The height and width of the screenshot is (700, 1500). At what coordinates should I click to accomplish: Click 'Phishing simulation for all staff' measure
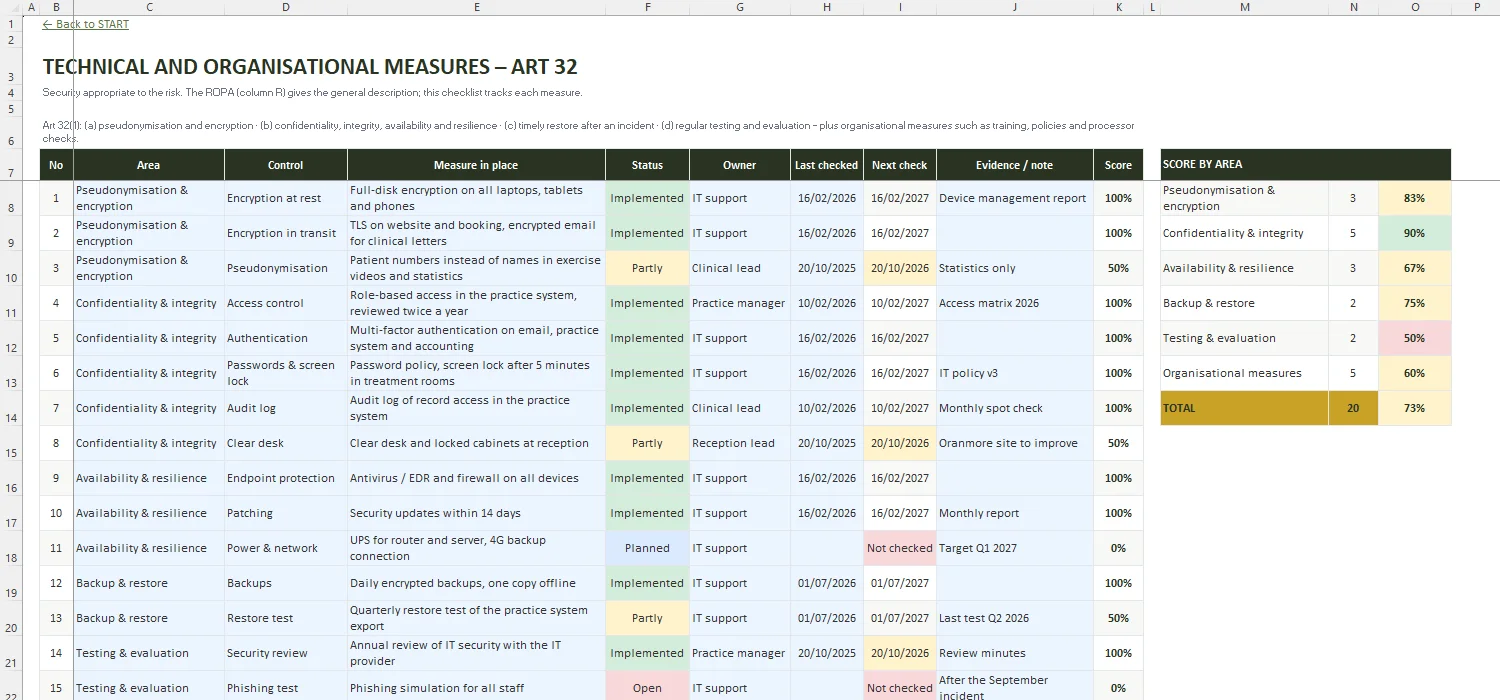click(476, 687)
